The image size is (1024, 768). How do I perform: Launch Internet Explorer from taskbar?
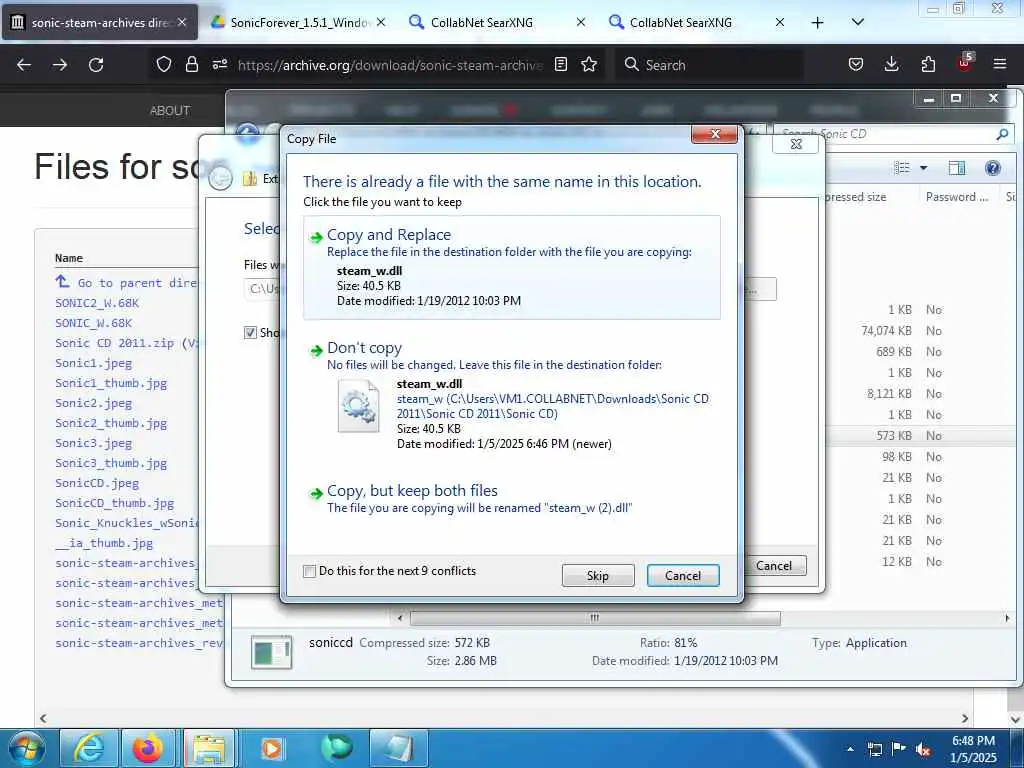[88, 748]
